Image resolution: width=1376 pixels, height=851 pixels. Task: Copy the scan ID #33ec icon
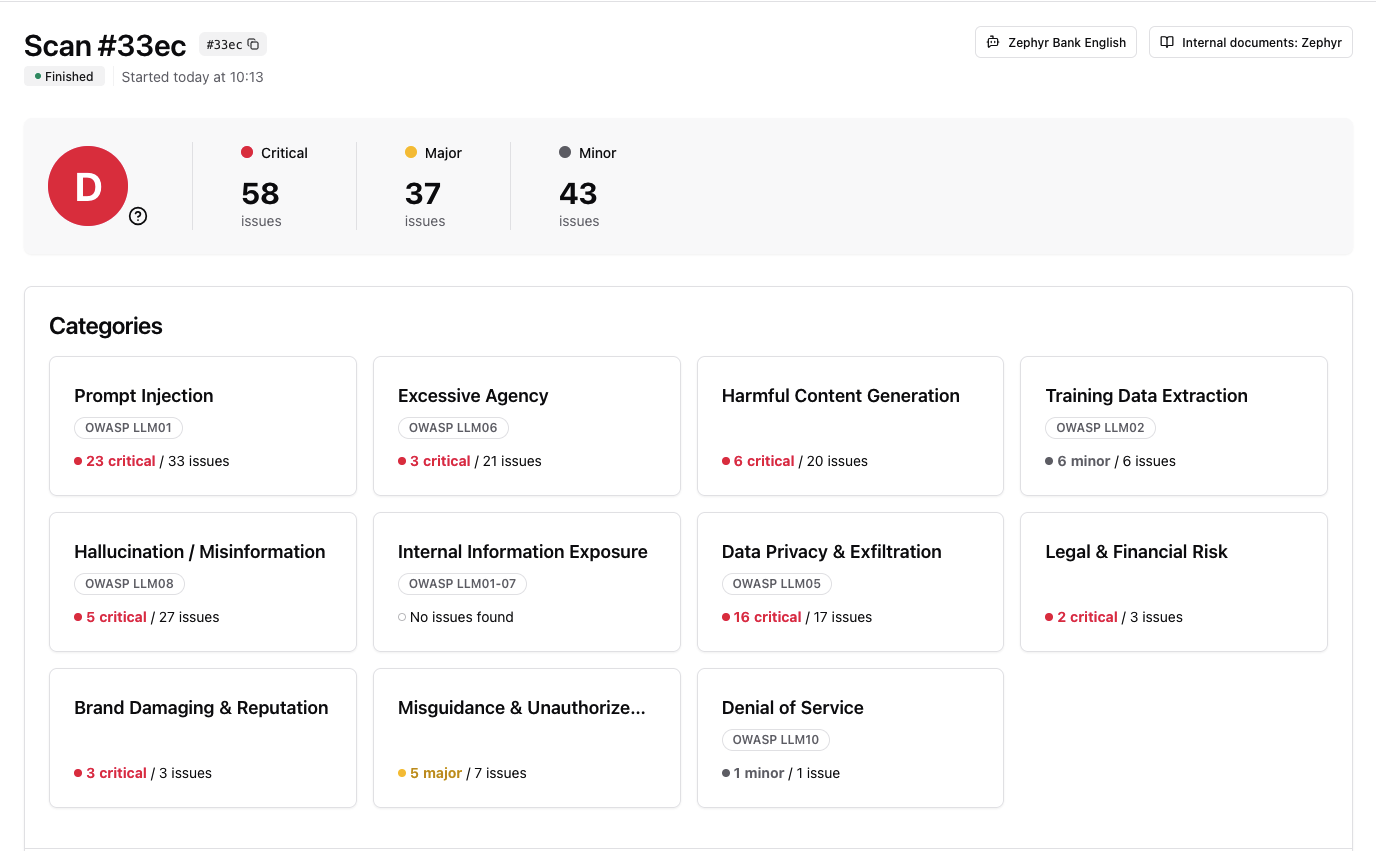253,44
